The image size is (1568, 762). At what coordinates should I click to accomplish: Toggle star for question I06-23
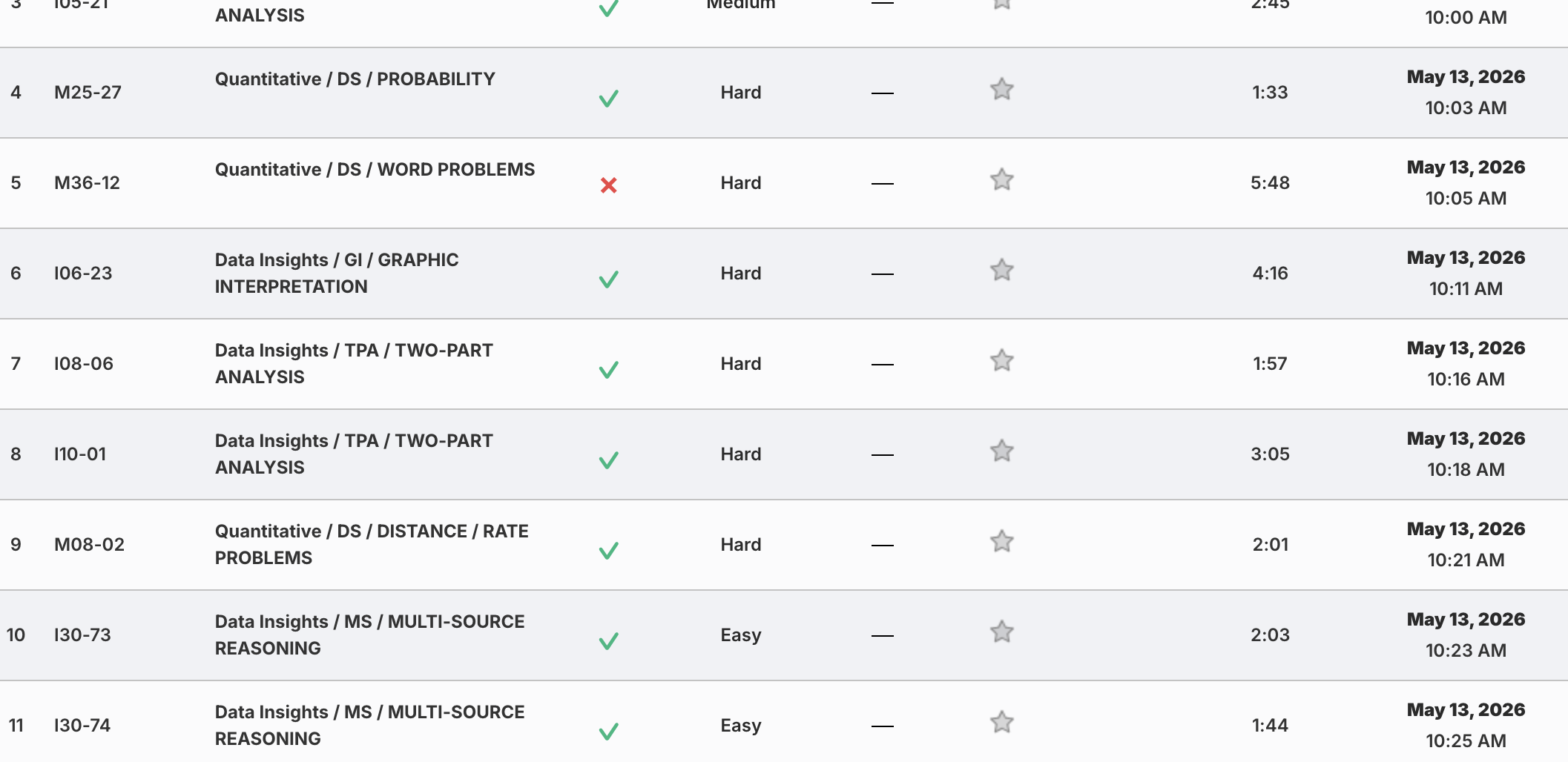[x=1001, y=271]
